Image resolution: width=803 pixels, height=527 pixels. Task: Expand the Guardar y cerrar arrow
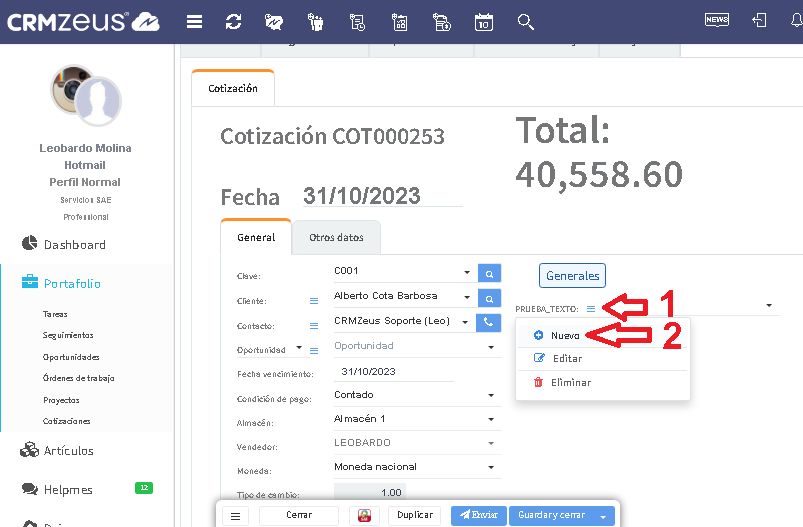(x=603, y=516)
